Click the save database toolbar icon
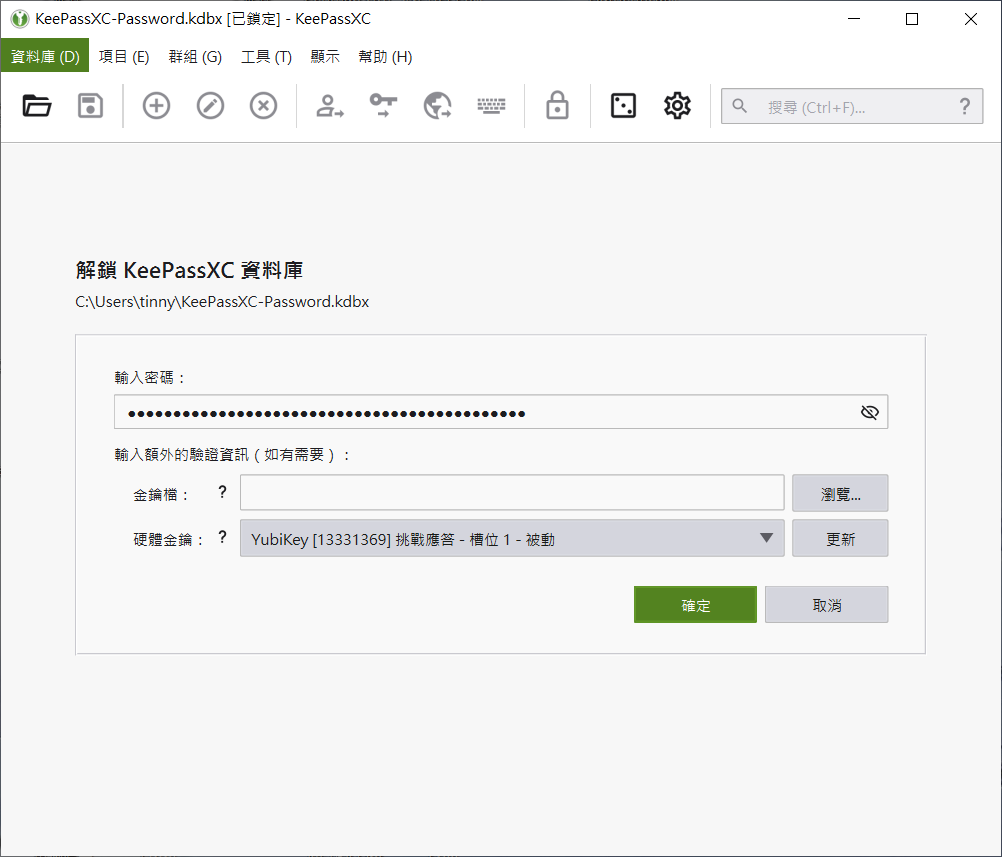Screen dimensions: 1002x857 pyautogui.click(x=90, y=105)
